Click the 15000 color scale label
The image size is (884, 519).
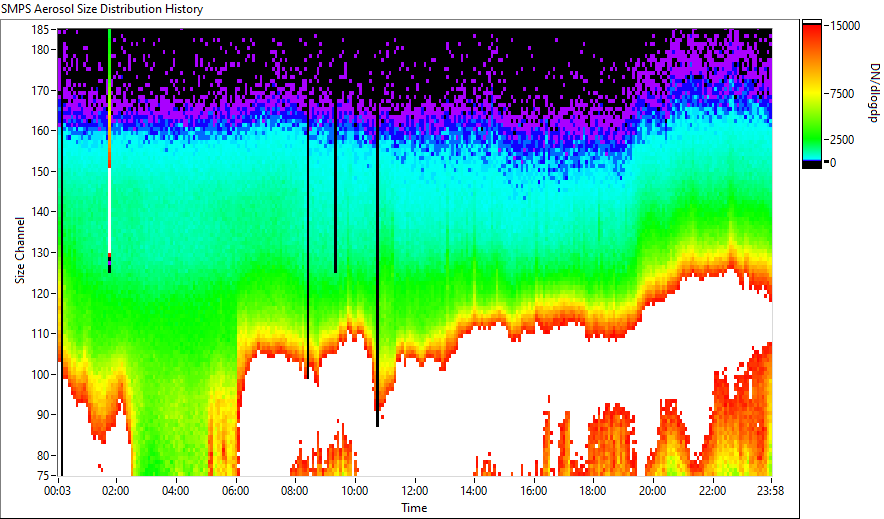(845, 26)
